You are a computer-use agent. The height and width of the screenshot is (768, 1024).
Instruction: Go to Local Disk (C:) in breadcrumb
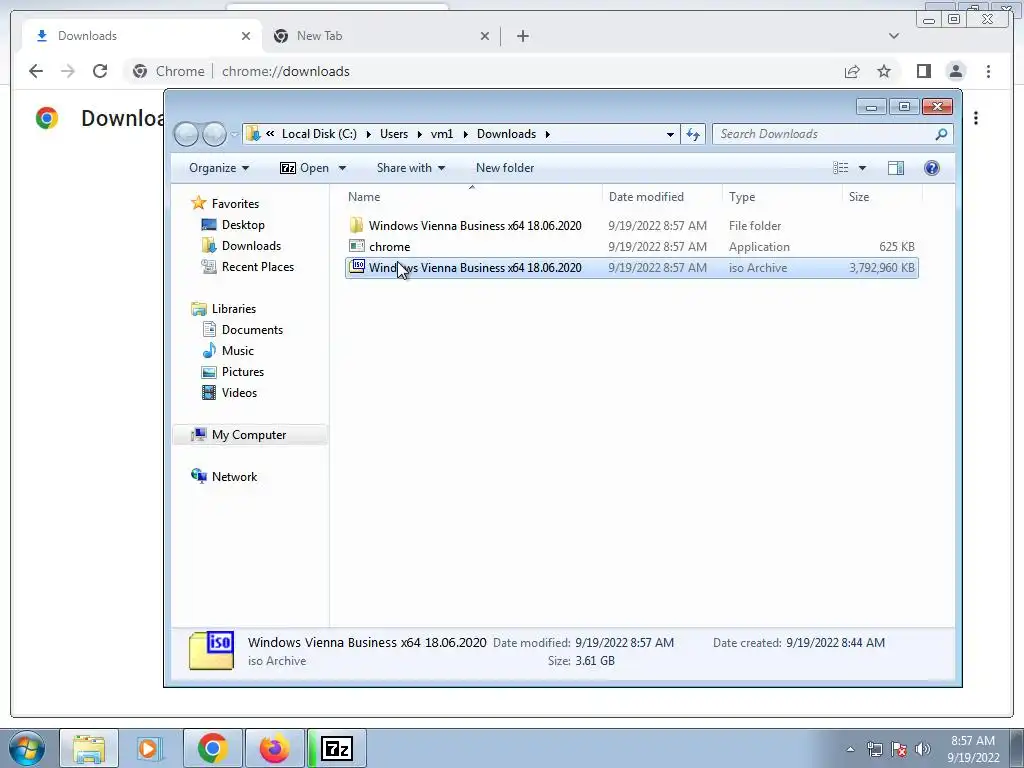tap(319, 134)
